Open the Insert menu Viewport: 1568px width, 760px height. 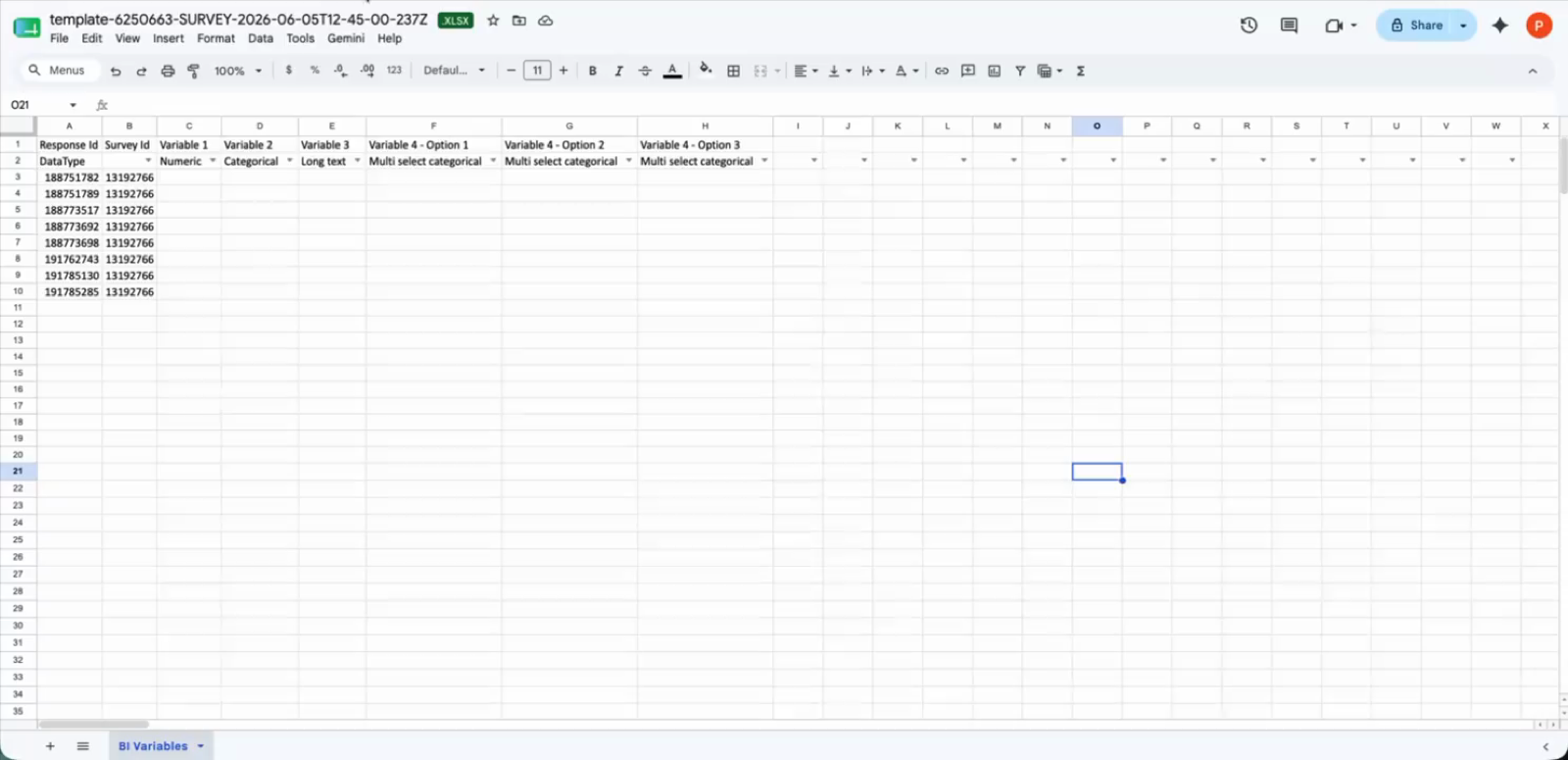[x=169, y=38]
